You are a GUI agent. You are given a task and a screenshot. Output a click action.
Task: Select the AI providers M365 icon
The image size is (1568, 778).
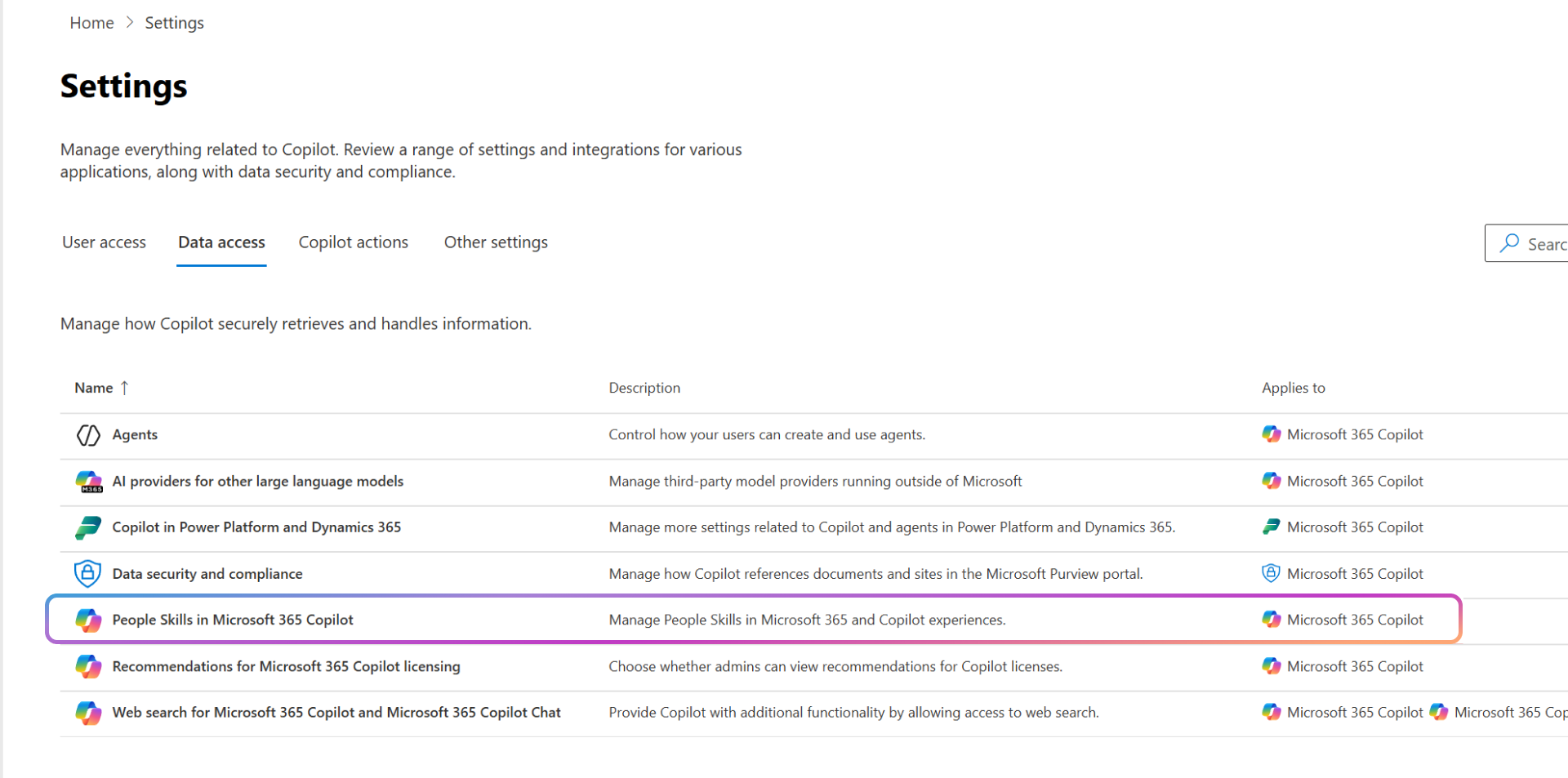(89, 481)
